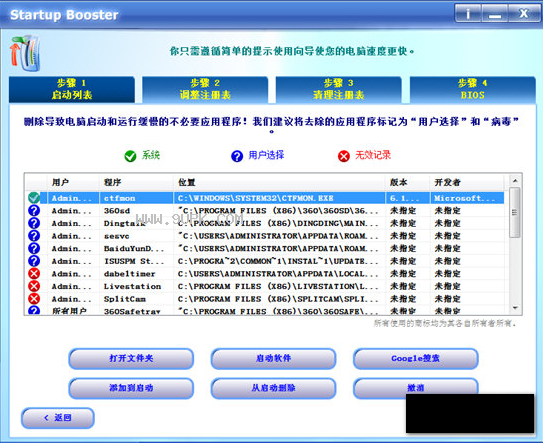Click the question mark icon beside Dingtalk
543x443 pixels.
[34, 223]
